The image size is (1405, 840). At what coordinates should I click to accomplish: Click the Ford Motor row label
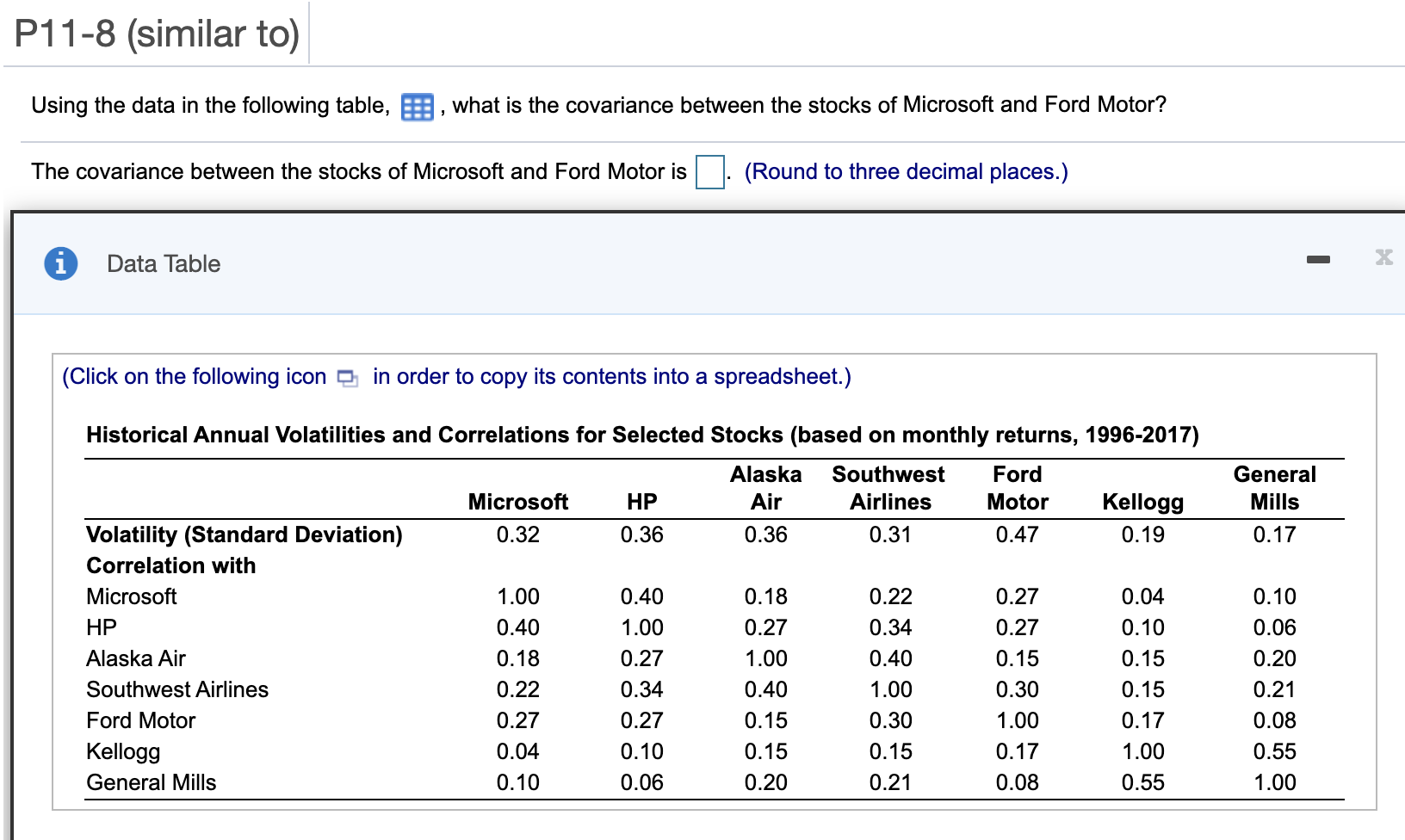(141, 720)
